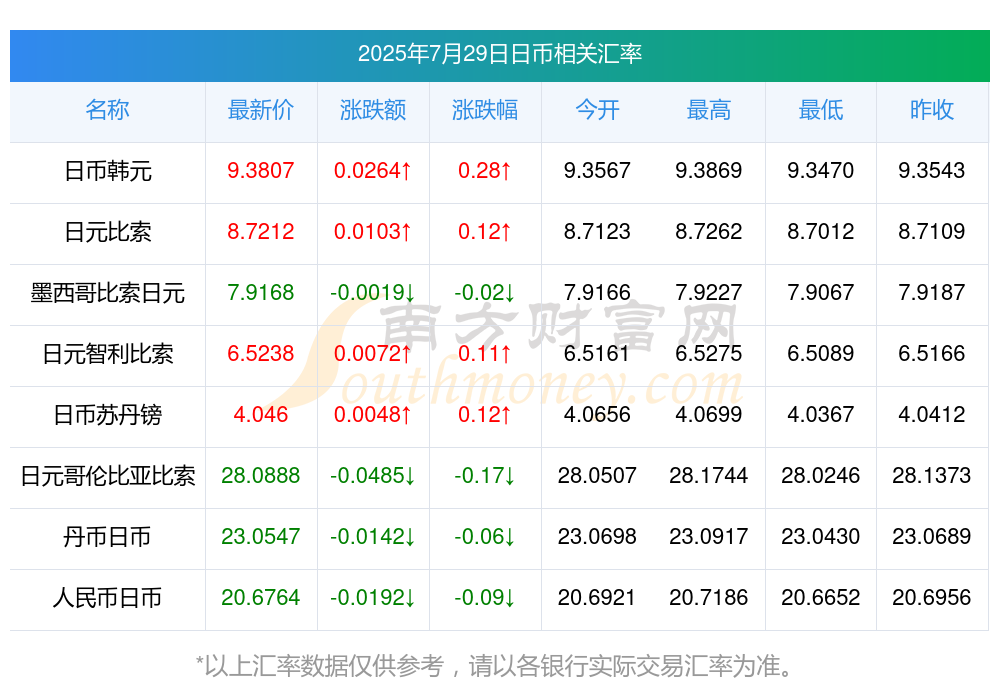Click change amount 0.0103↑
Image resolution: width=1000 pixels, height=698 pixels.
pos(373,232)
